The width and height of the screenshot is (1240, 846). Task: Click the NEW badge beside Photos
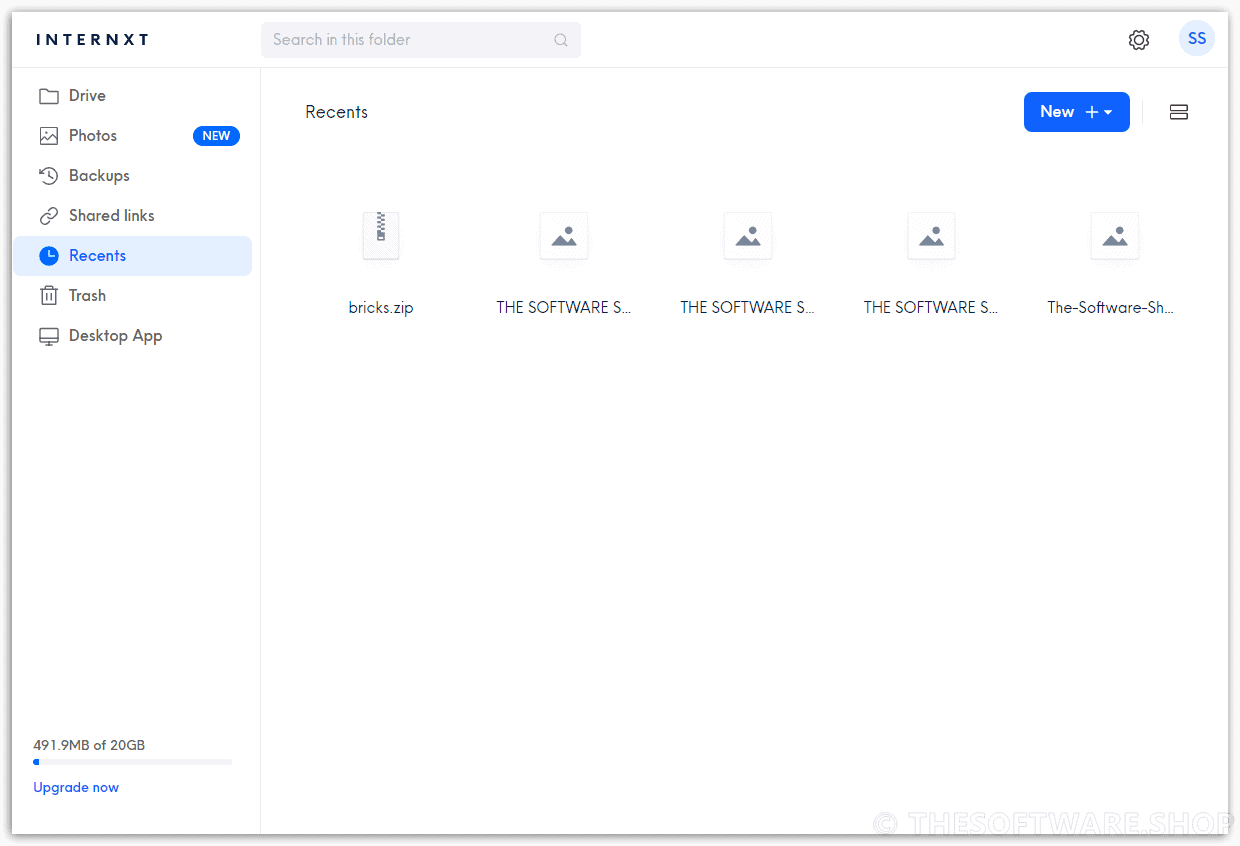(216, 136)
